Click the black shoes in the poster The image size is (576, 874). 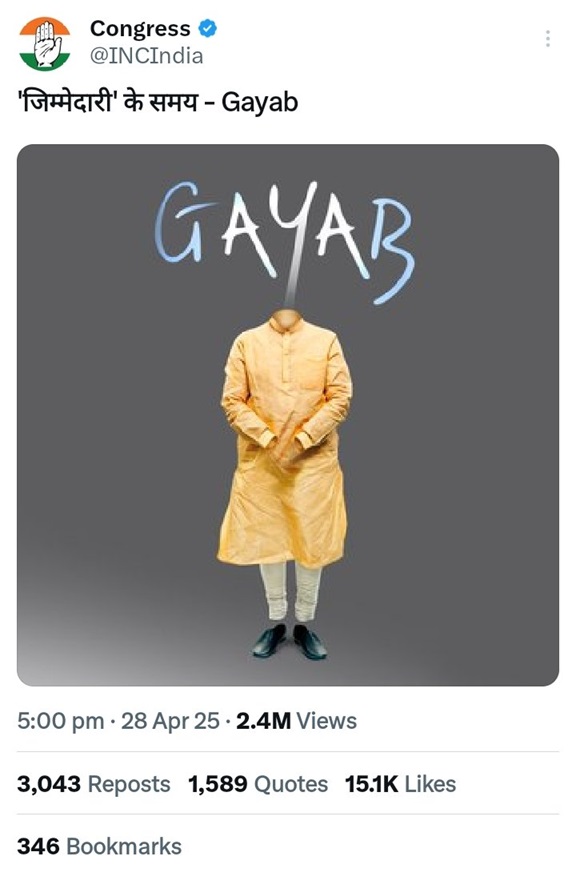coord(289,642)
